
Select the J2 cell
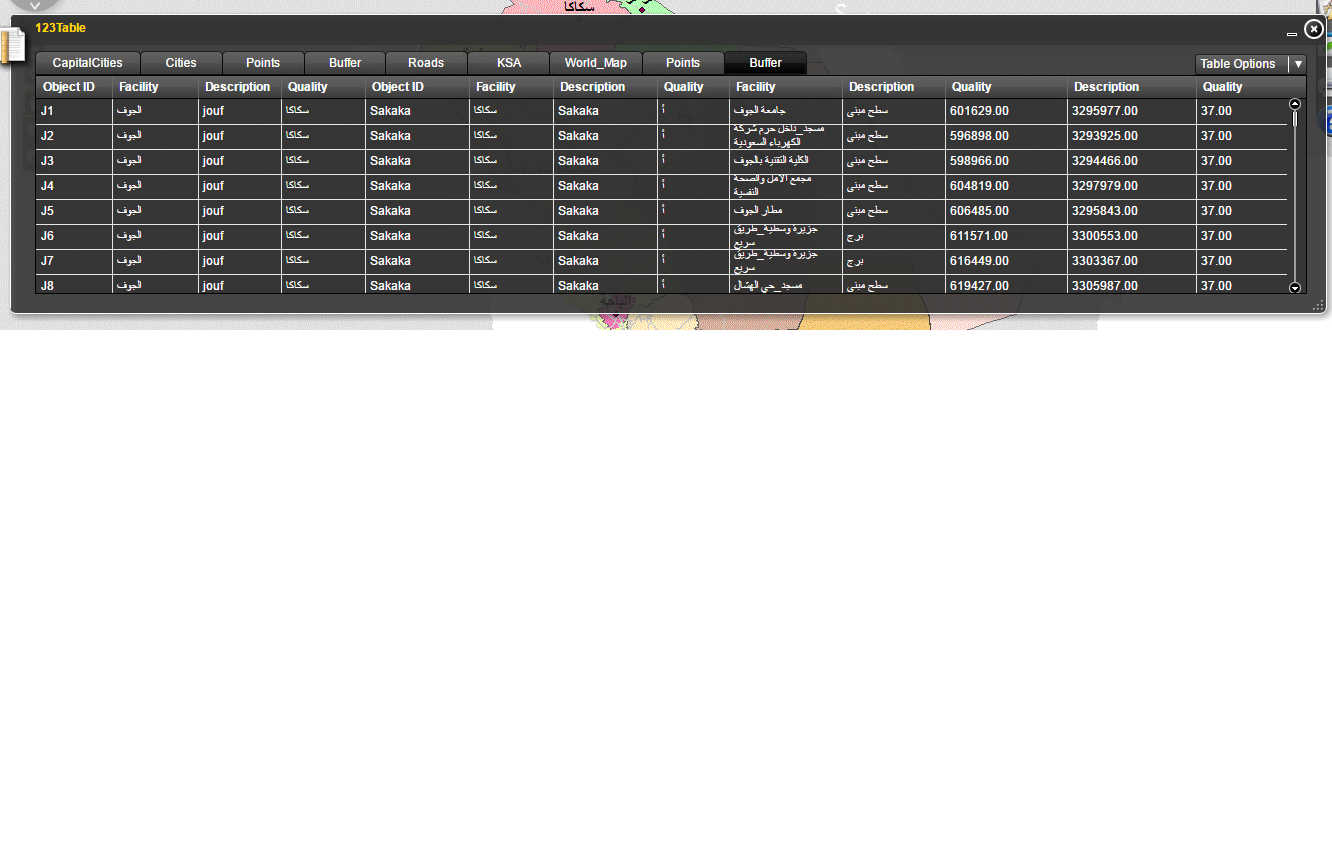[x=74, y=136]
